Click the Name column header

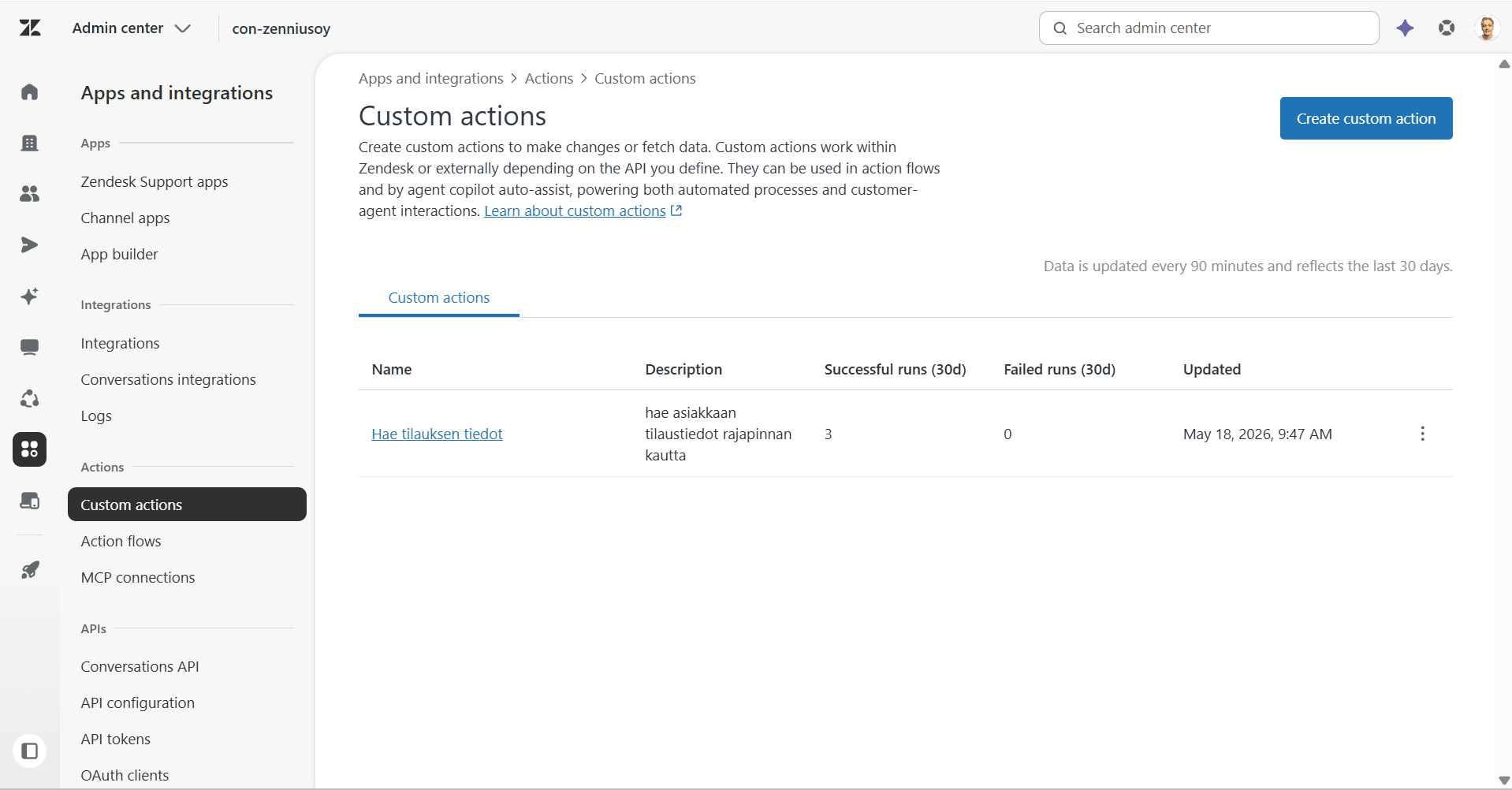coord(392,370)
